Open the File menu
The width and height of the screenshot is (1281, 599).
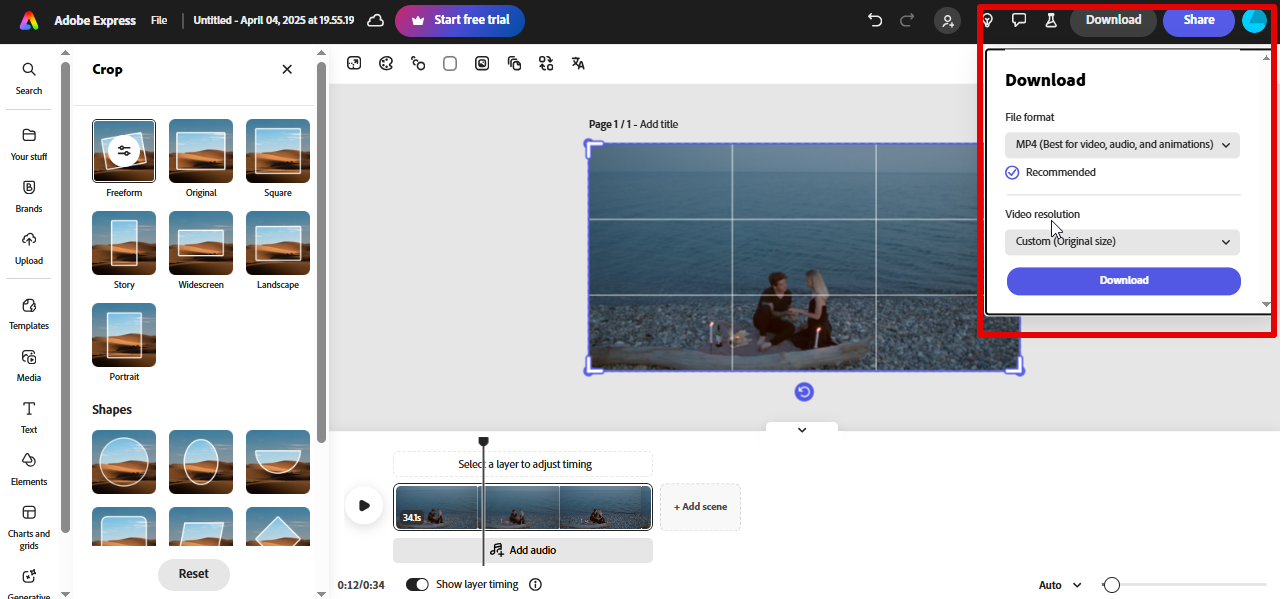(159, 19)
